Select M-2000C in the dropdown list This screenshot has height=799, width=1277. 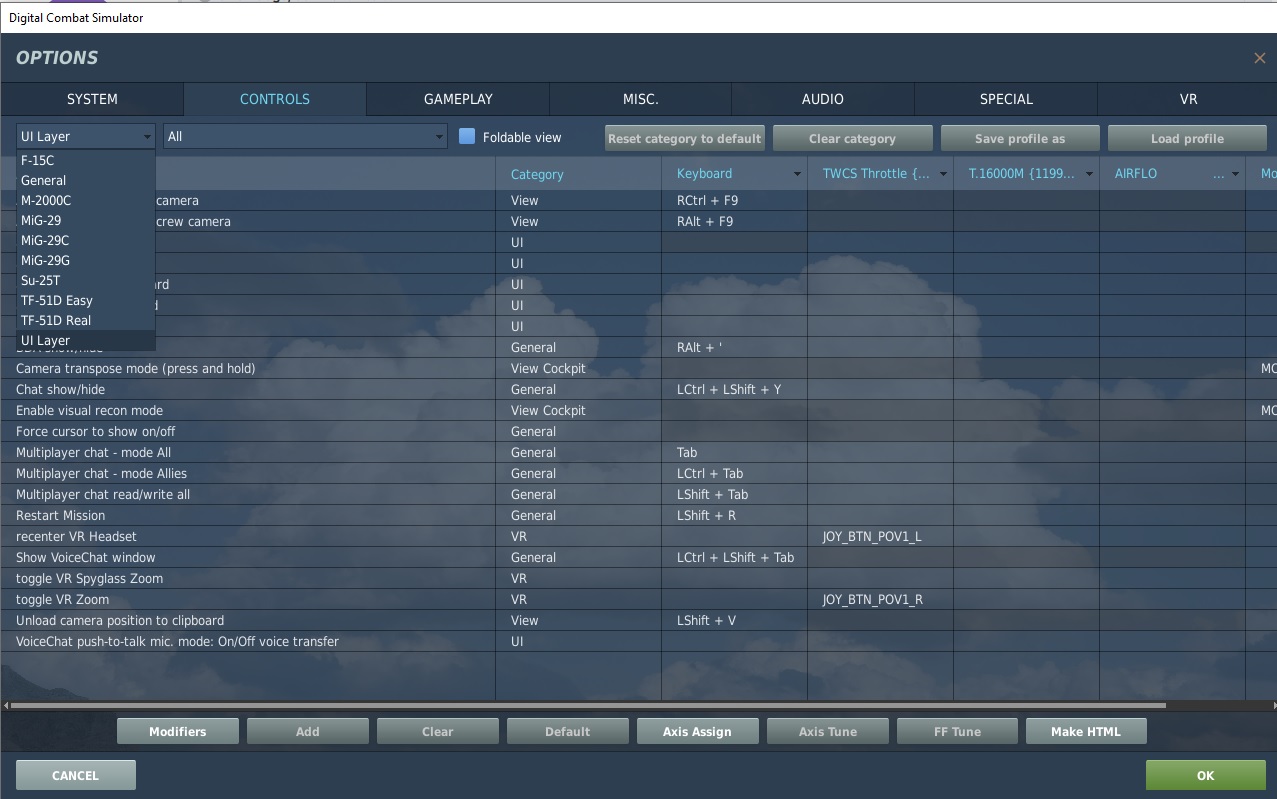(x=86, y=200)
